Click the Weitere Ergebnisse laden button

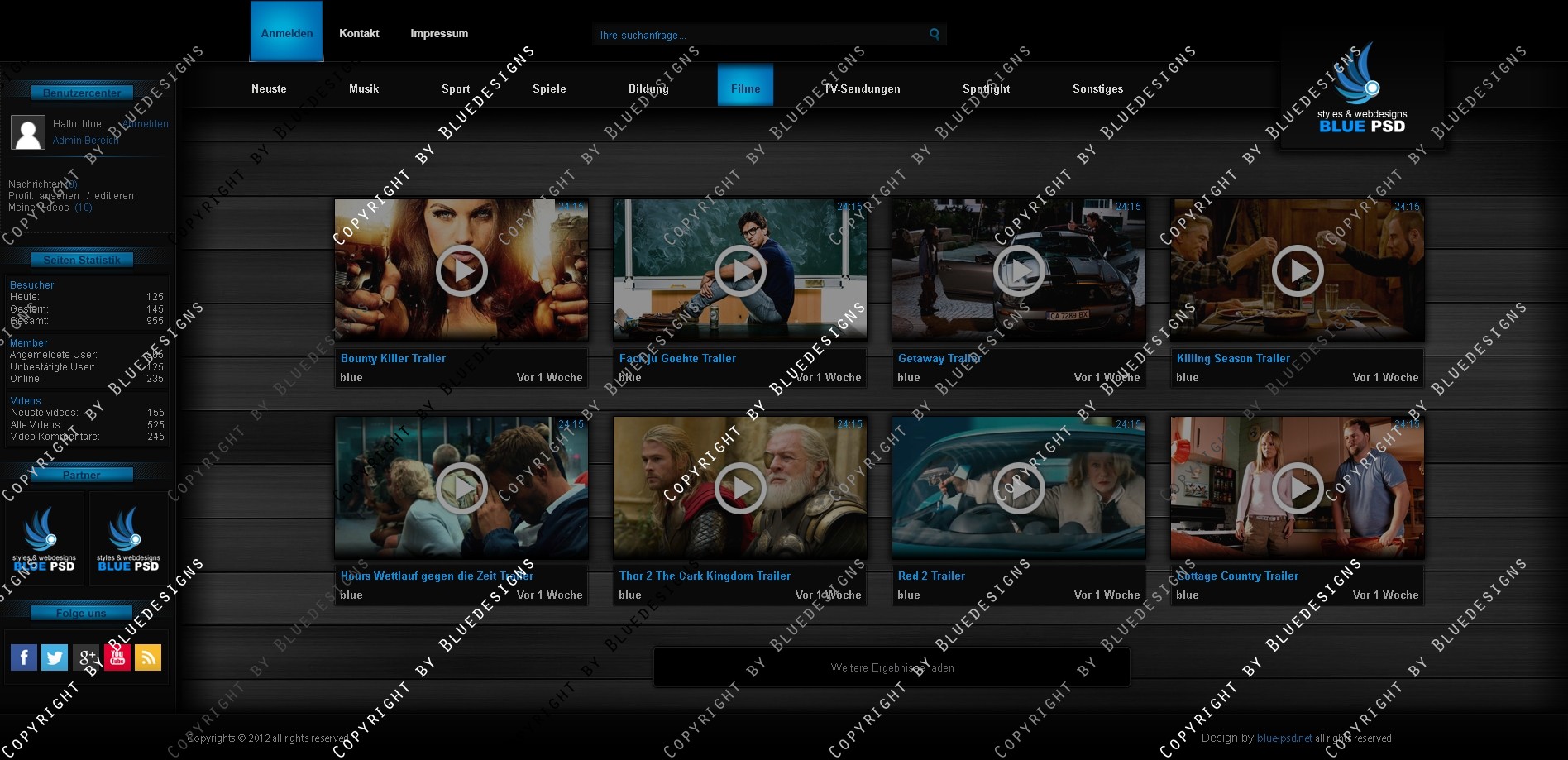coord(892,667)
